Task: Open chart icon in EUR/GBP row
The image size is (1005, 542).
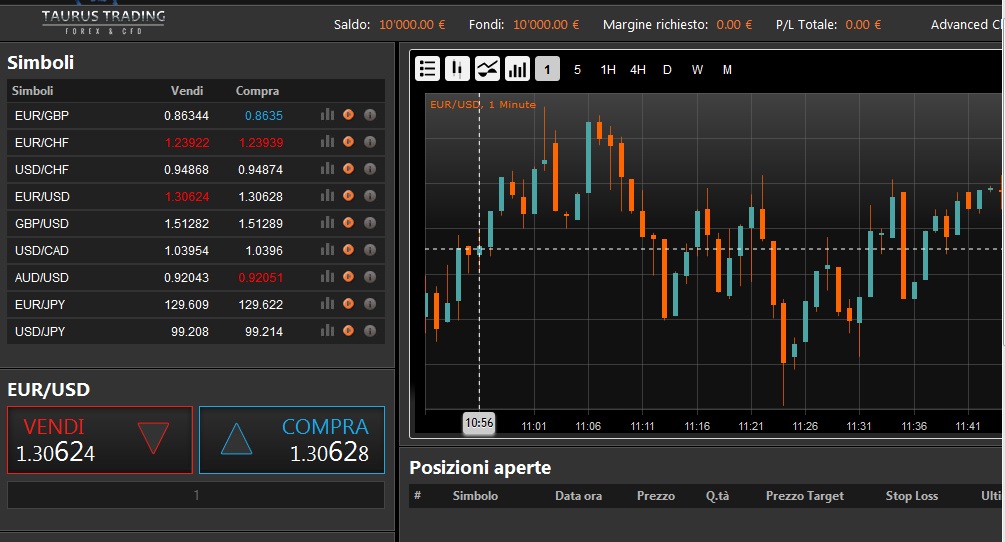Action: pyautogui.click(x=328, y=115)
